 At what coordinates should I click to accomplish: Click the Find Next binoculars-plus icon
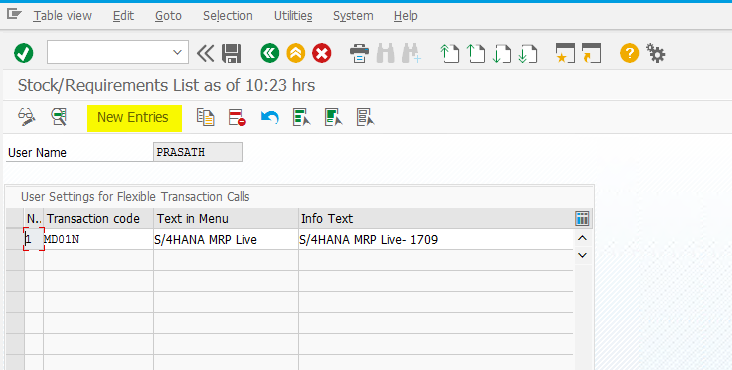pyautogui.click(x=412, y=53)
